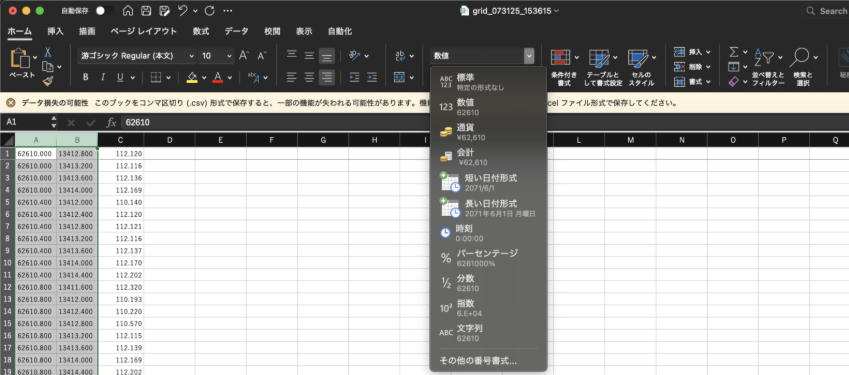Screen dimensions: 849x375
Task: Click the phonetic guide abc A icon
Action: [x=253, y=77]
